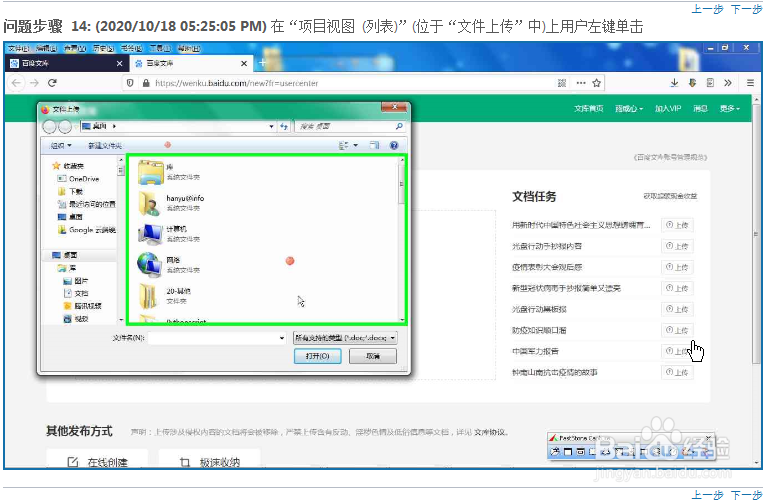Click 上传 for 疫情表彰大会观后感
Screen dimensions: 775x500
tap(677, 267)
